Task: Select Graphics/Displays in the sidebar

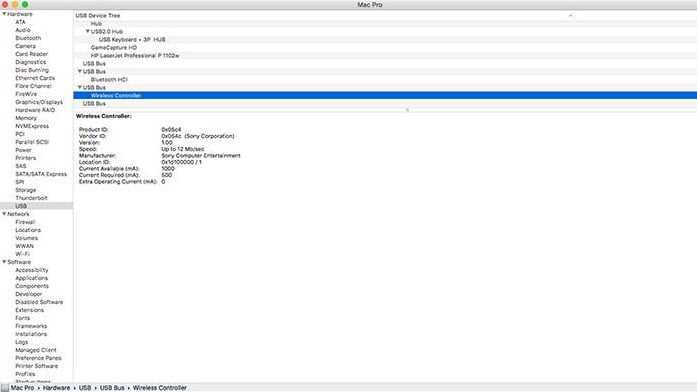Action: (39, 102)
